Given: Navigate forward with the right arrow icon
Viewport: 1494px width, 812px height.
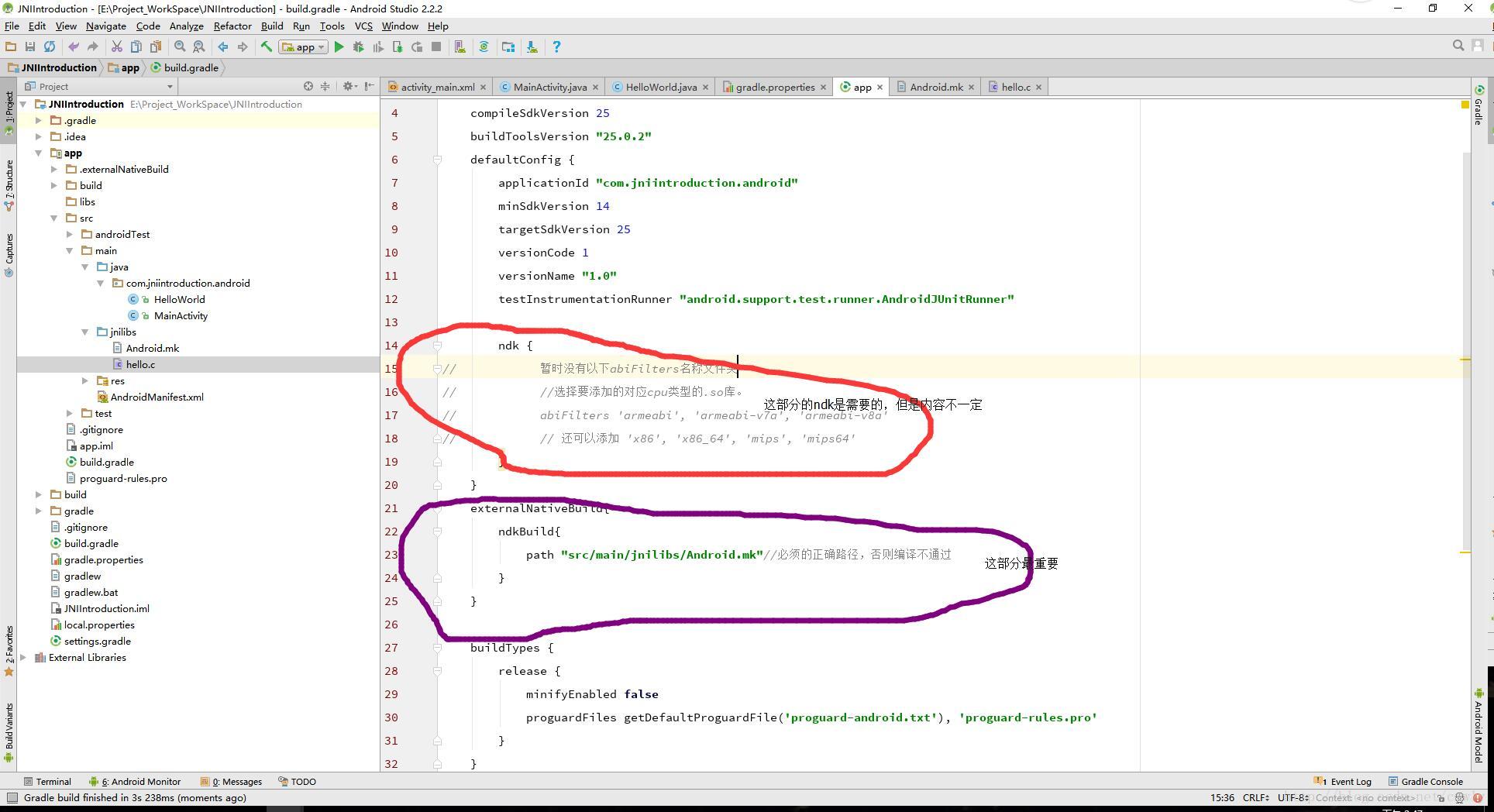Looking at the screenshot, I should pos(243,47).
